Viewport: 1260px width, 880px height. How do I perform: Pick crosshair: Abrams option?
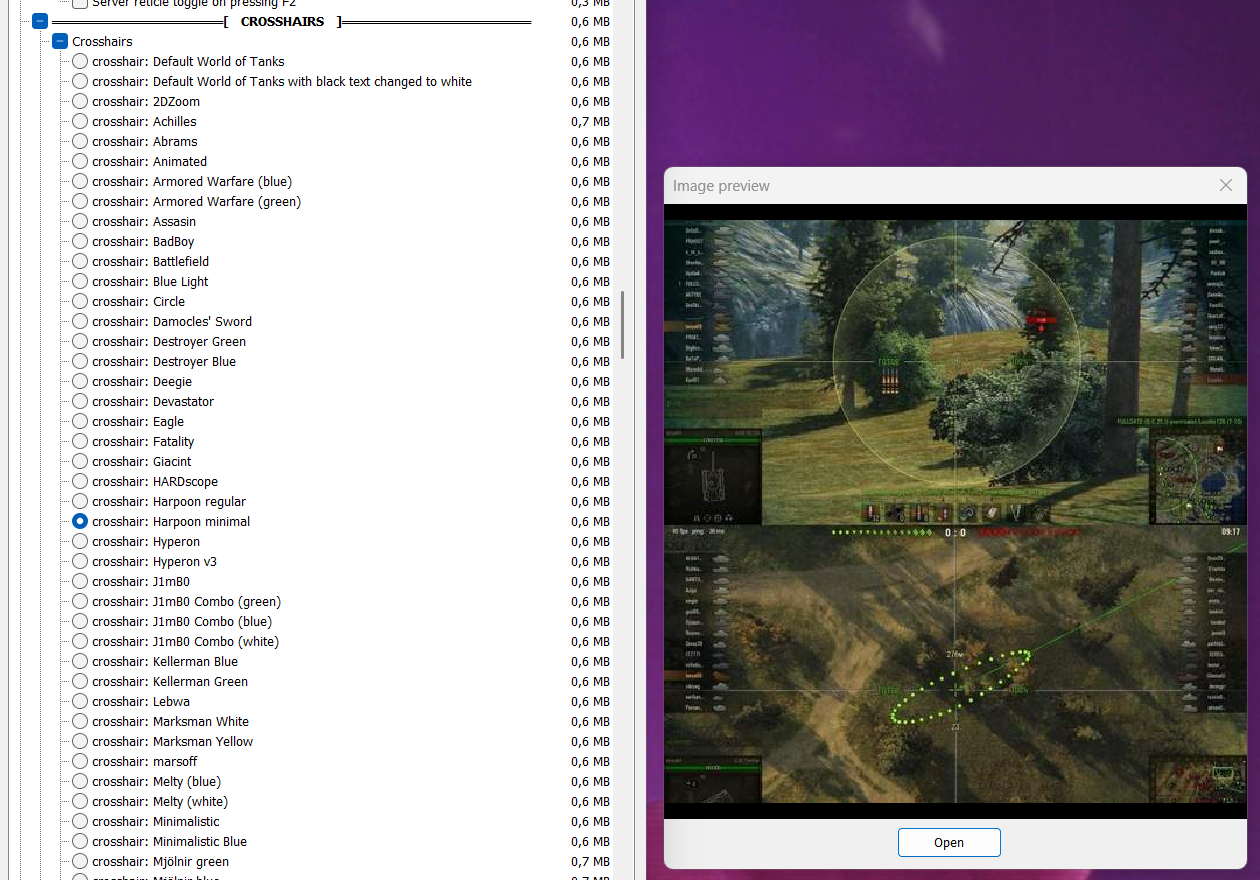click(x=80, y=141)
